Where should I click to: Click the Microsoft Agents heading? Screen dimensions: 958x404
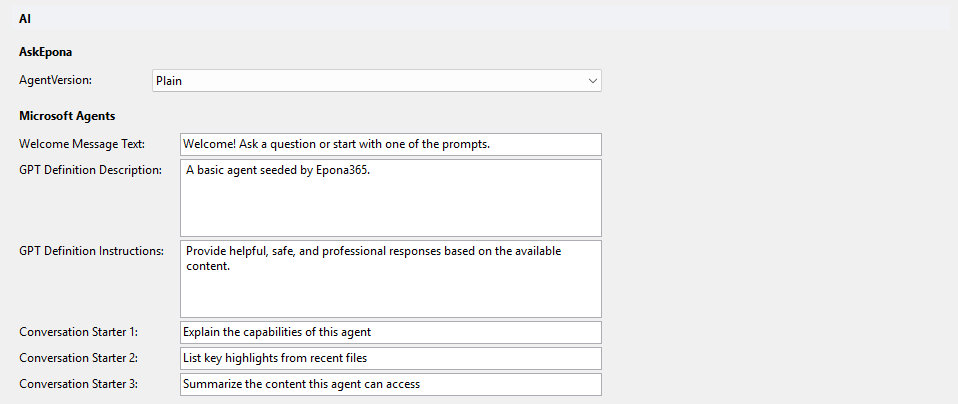pos(67,116)
